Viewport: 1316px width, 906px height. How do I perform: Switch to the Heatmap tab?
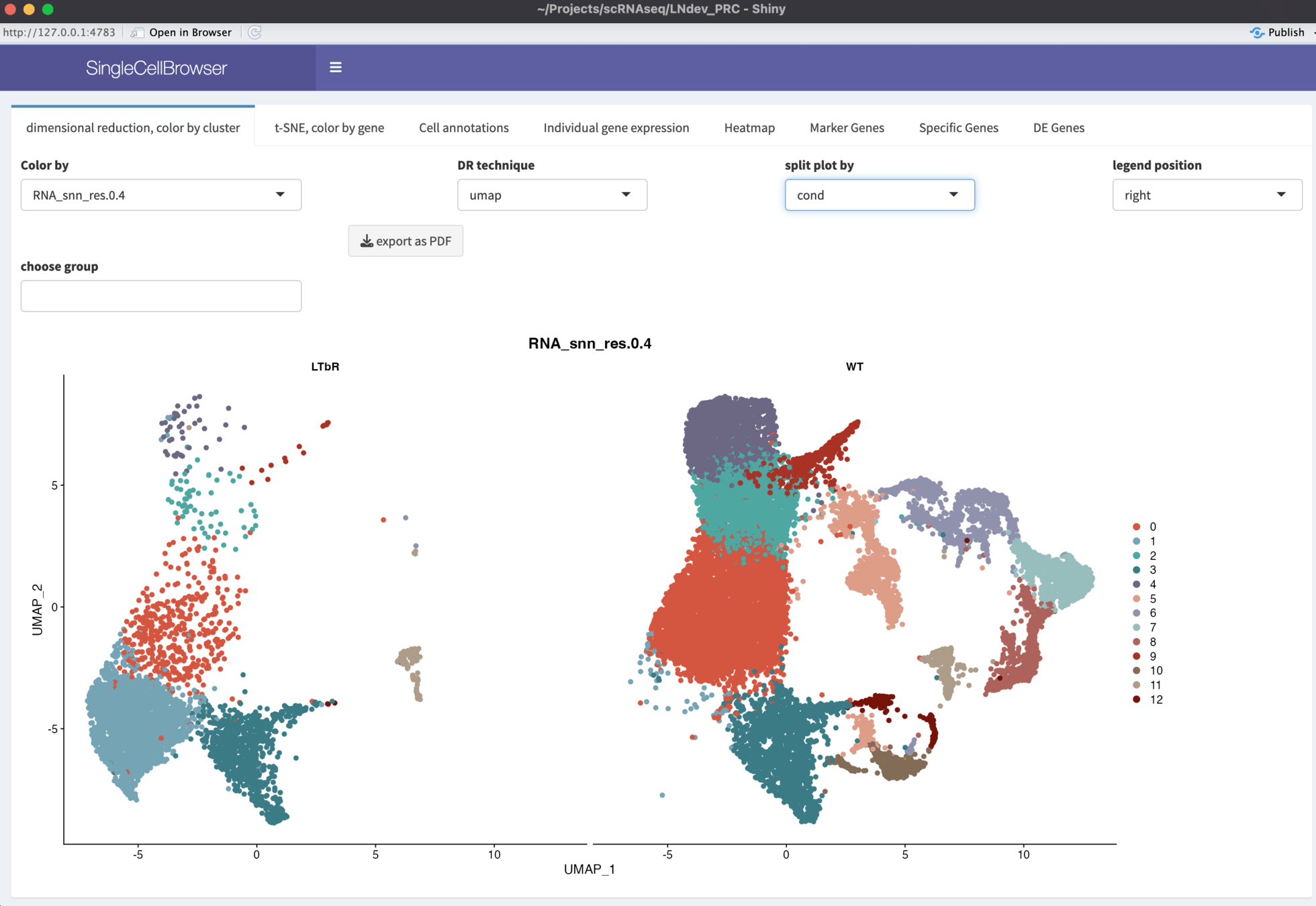pyautogui.click(x=749, y=128)
